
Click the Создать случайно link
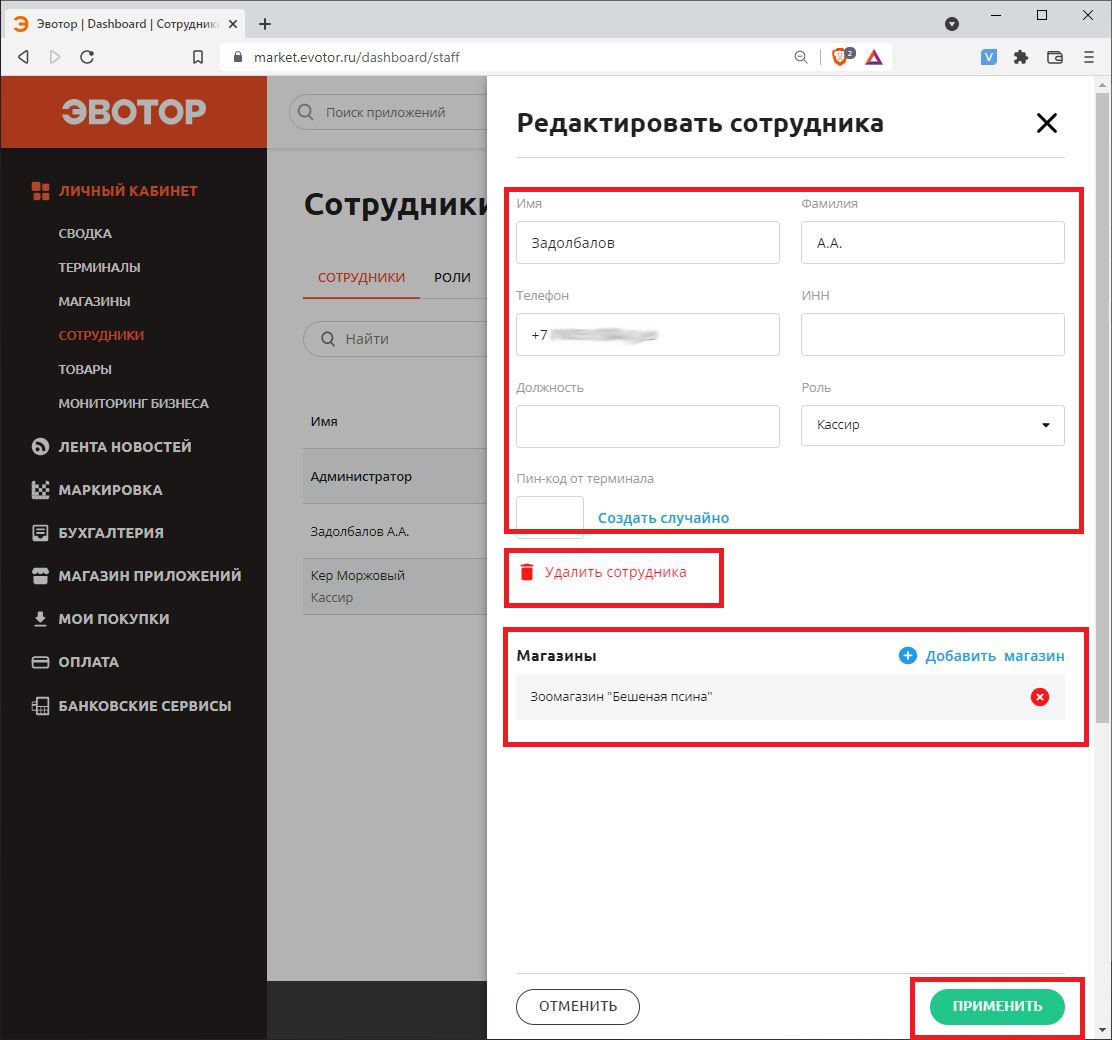pos(663,517)
